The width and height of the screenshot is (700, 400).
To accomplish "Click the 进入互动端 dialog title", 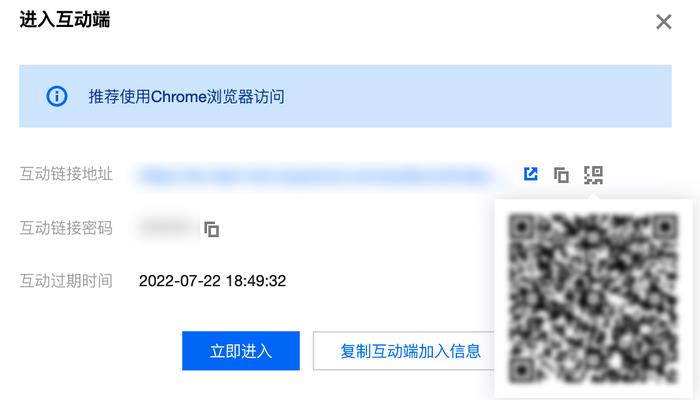I will pyautogui.click(x=65, y=20).
